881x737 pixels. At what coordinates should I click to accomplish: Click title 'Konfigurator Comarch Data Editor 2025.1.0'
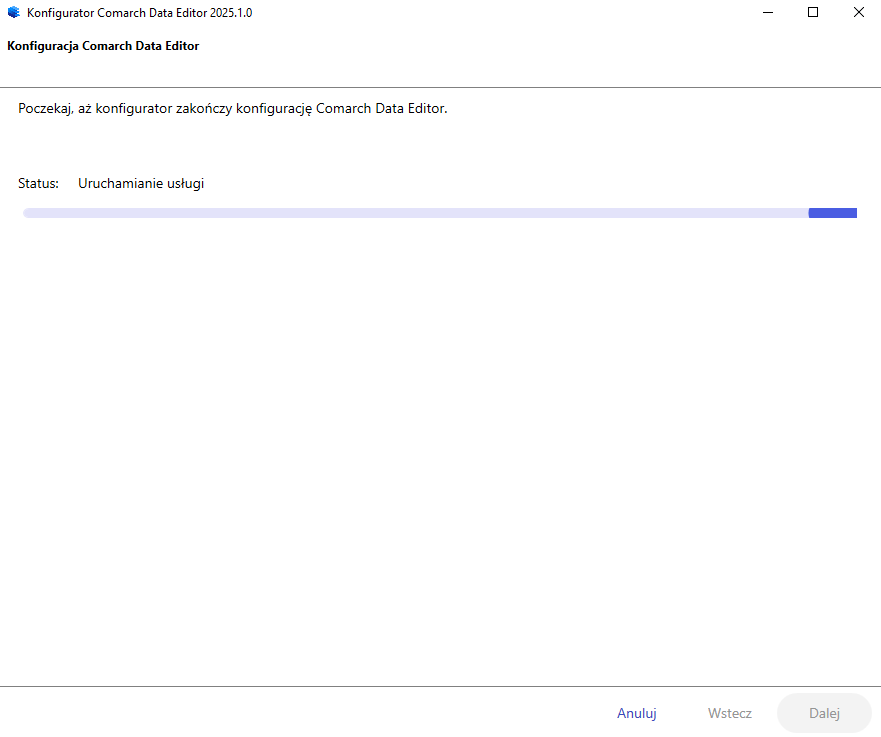tap(139, 13)
